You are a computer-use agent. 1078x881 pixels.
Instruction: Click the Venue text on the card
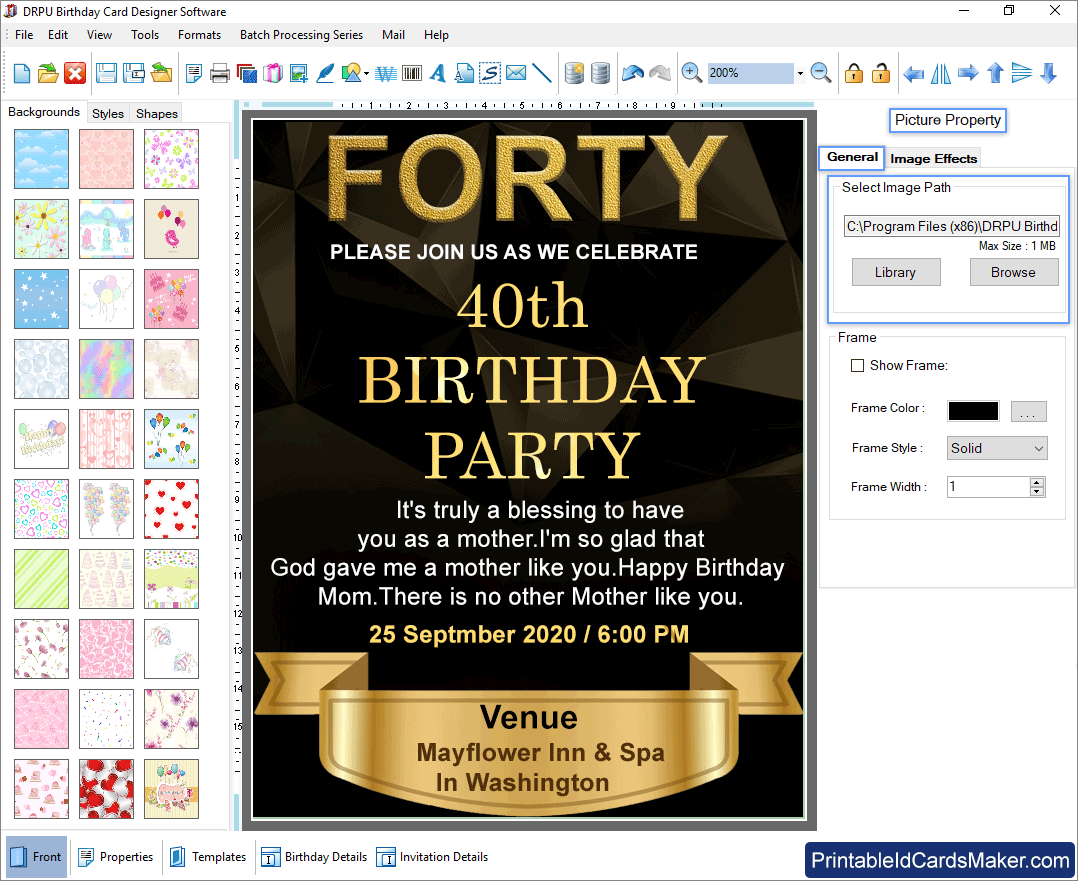tap(529, 717)
